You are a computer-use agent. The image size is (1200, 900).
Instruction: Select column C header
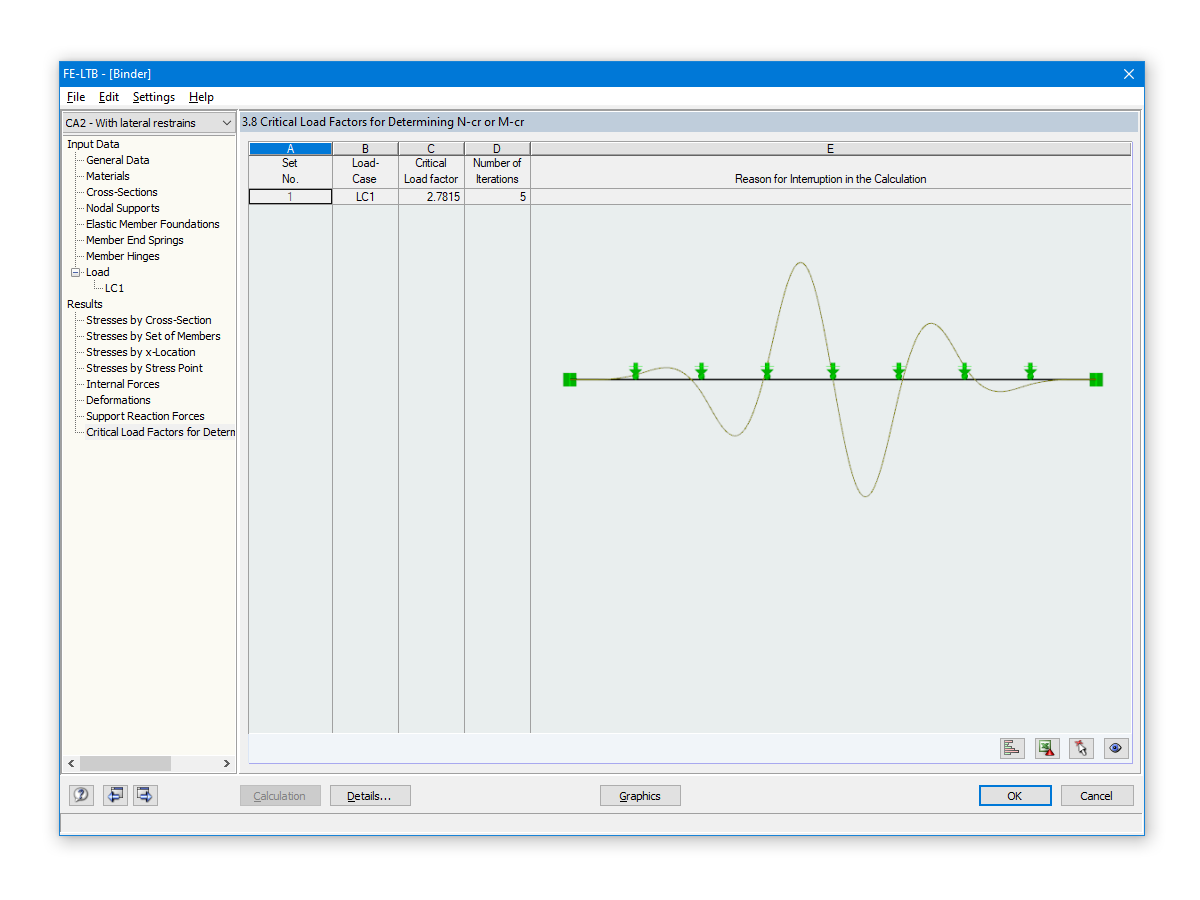[x=431, y=149]
